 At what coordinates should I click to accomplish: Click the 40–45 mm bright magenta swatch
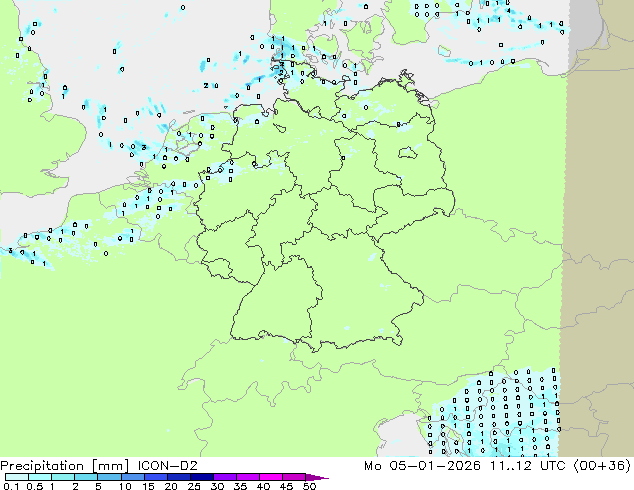pos(271,477)
